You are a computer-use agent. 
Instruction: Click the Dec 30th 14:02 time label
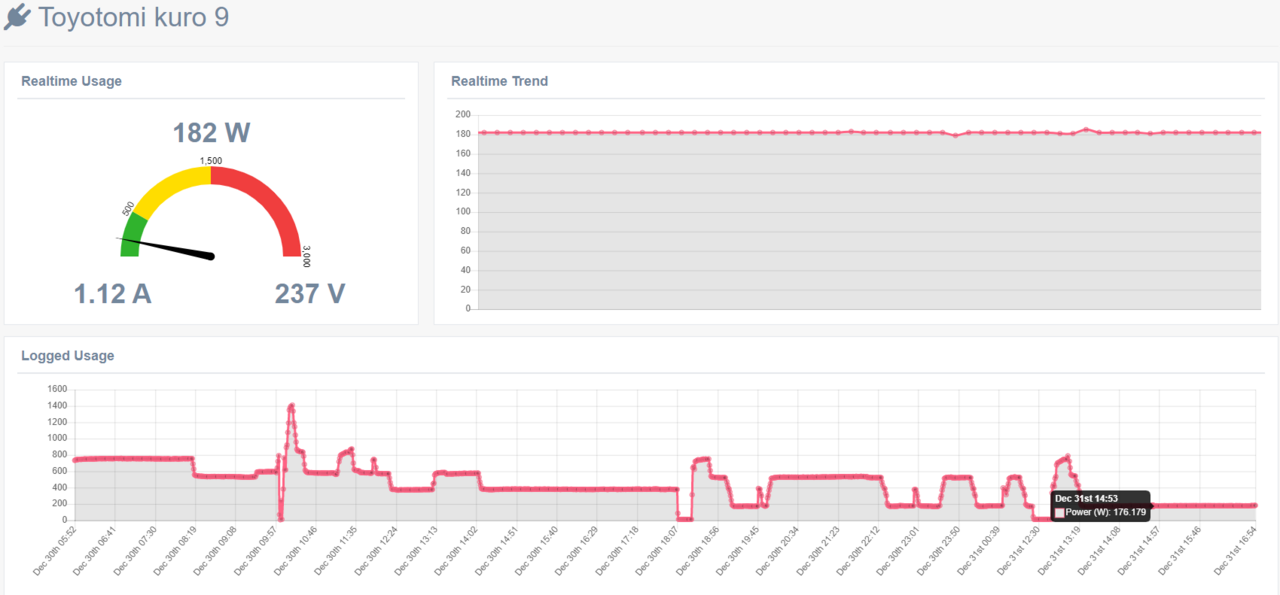[455, 550]
